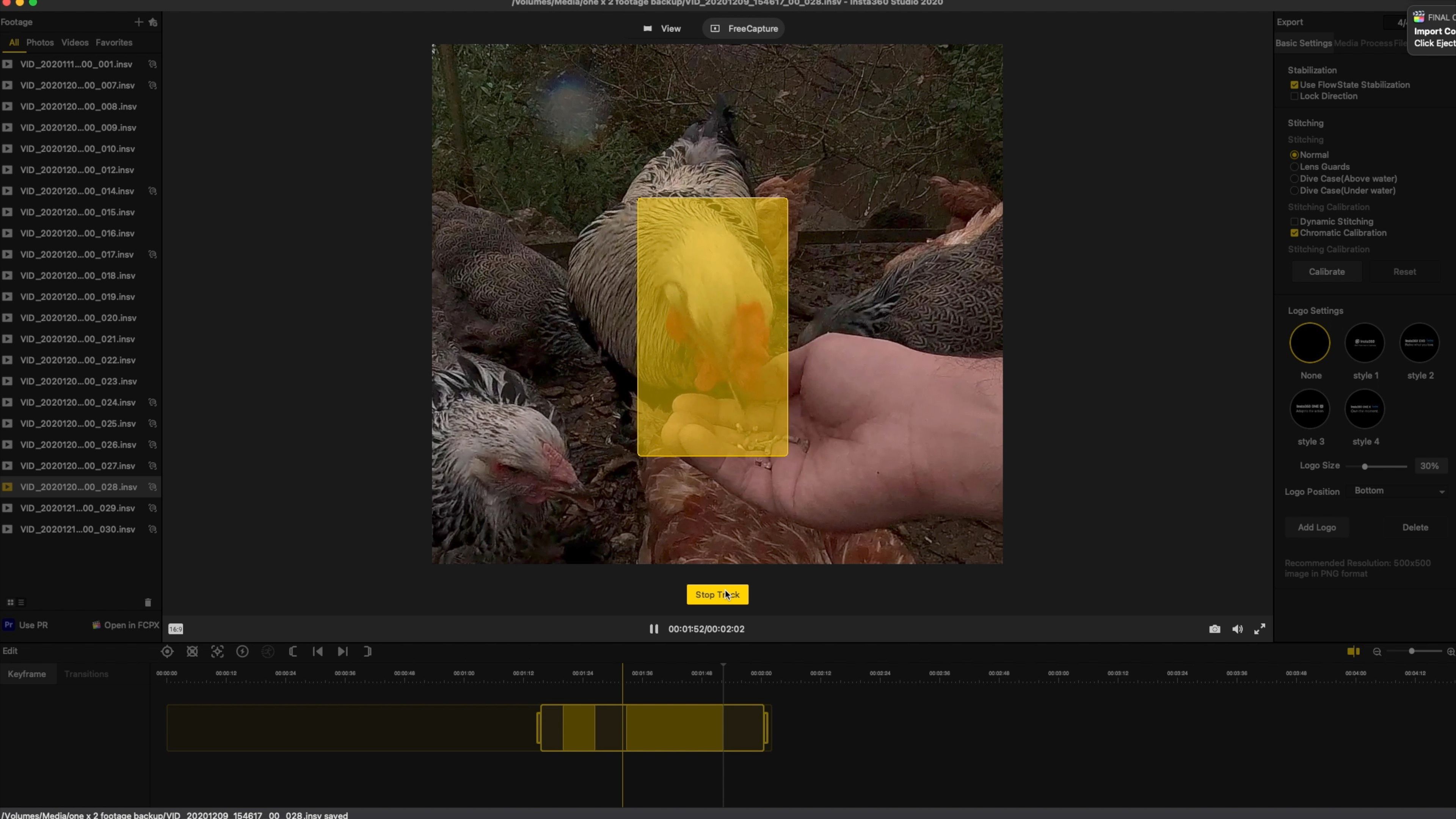Click Delete logo button

click(x=1415, y=527)
